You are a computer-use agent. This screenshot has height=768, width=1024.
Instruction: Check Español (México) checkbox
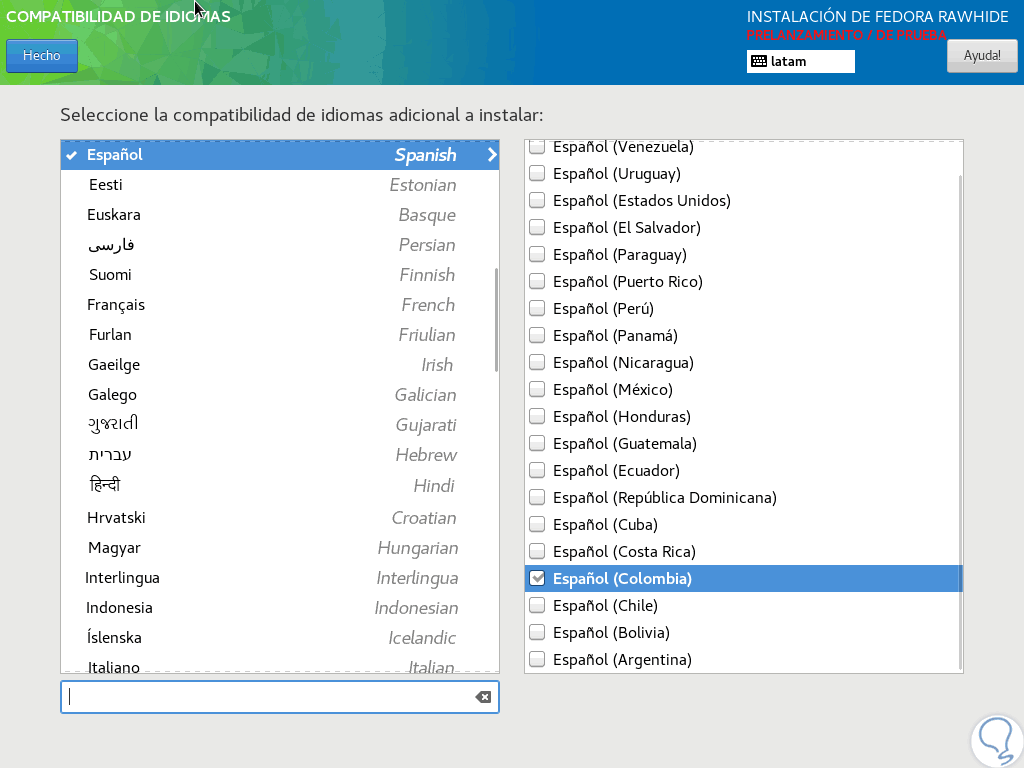[537, 390]
